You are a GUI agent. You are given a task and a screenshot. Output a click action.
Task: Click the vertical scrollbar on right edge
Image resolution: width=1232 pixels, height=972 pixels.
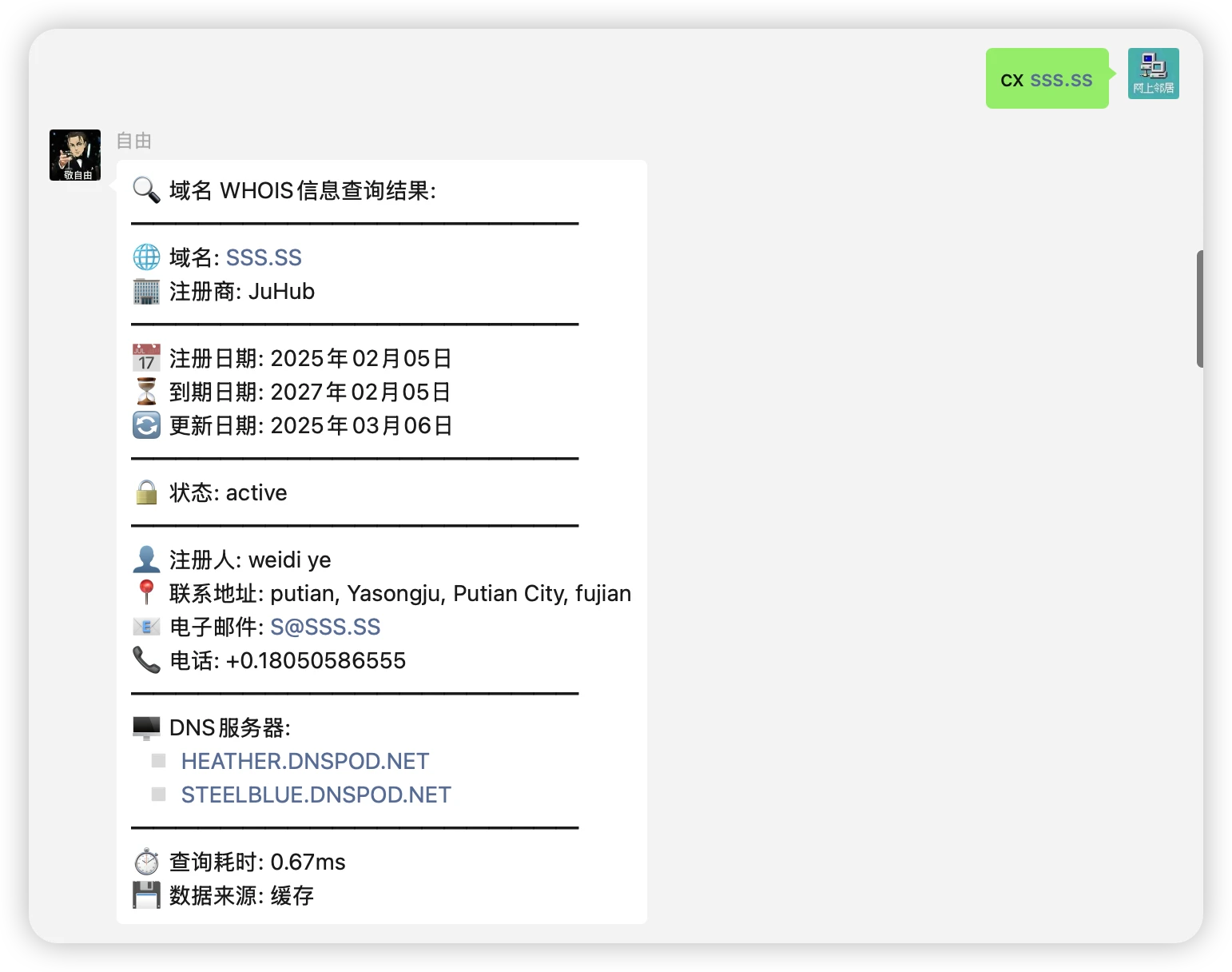click(x=1199, y=309)
